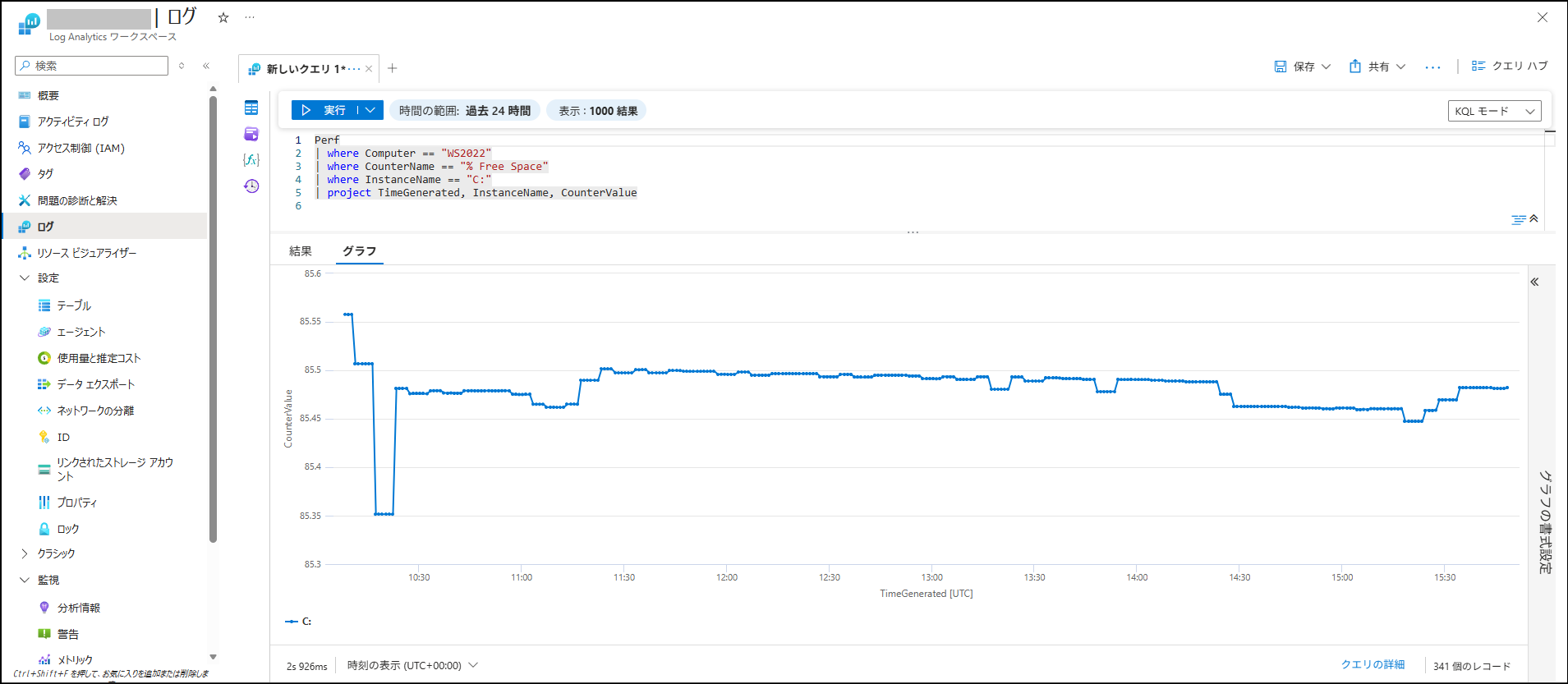Click the sidebar vertical scrollbar
Image resolution: width=1568 pixels, height=684 pixels.
coord(213,319)
